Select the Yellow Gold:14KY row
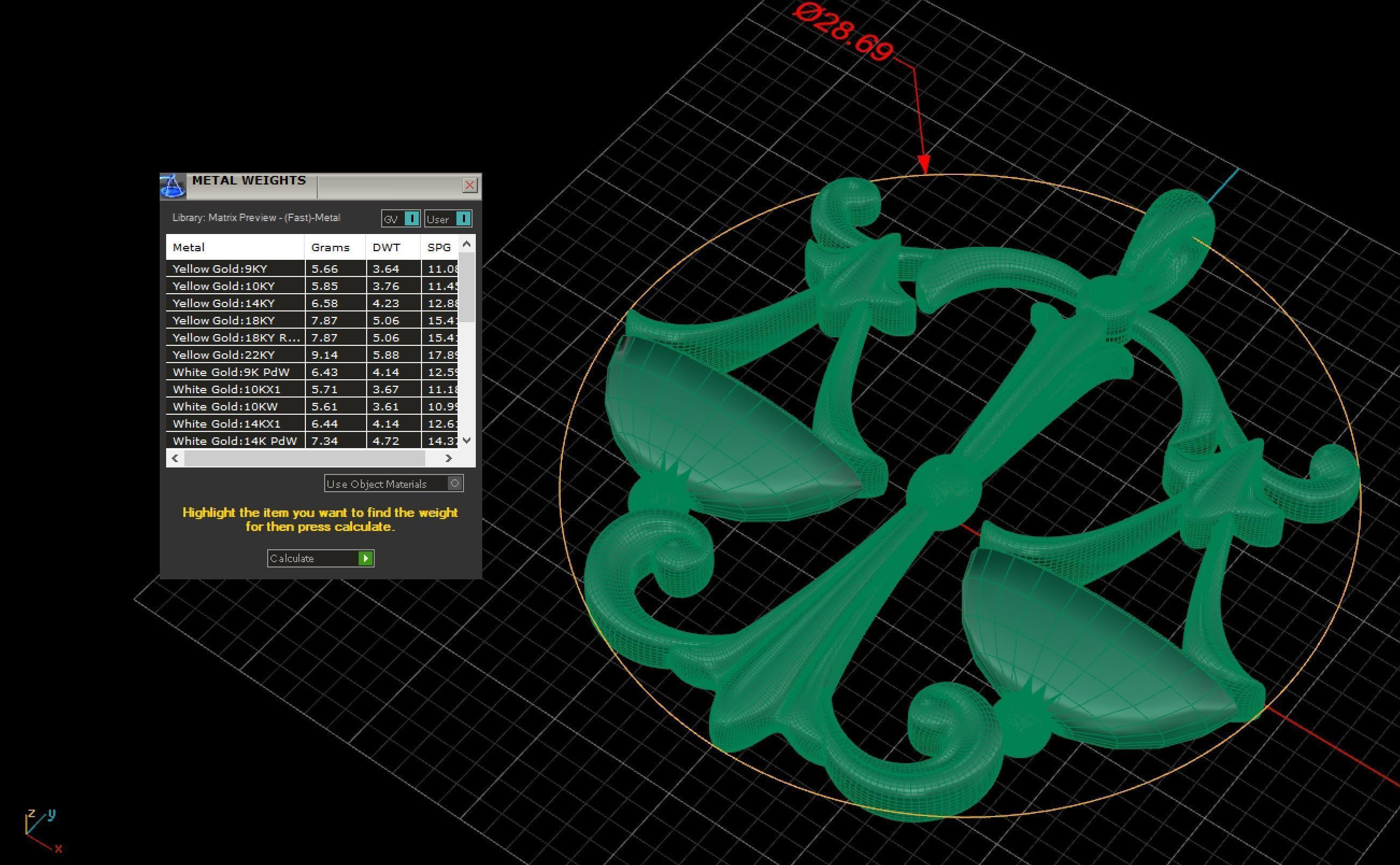Viewport: 1400px width, 865px height. pos(313,303)
